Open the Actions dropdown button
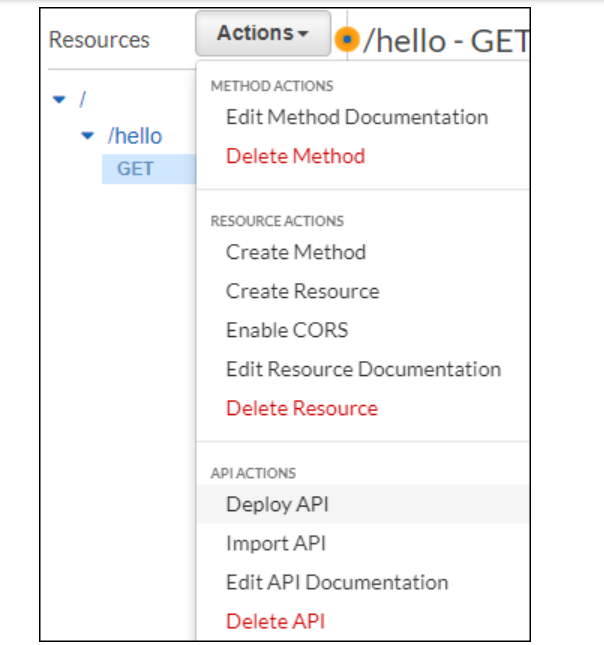This screenshot has height=645, width=604. 263,34
